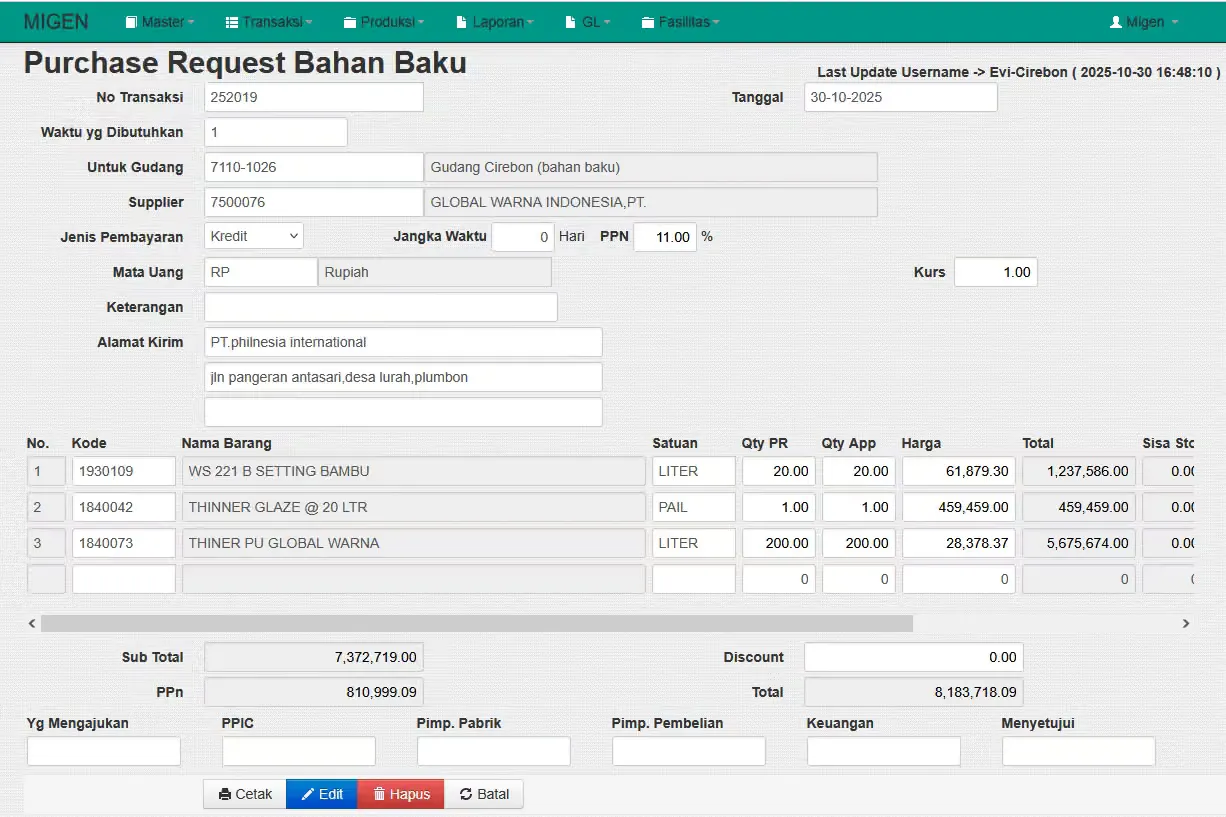Click the Mata Uang RP field
This screenshot has height=817, width=1226.
pos(261,272)
